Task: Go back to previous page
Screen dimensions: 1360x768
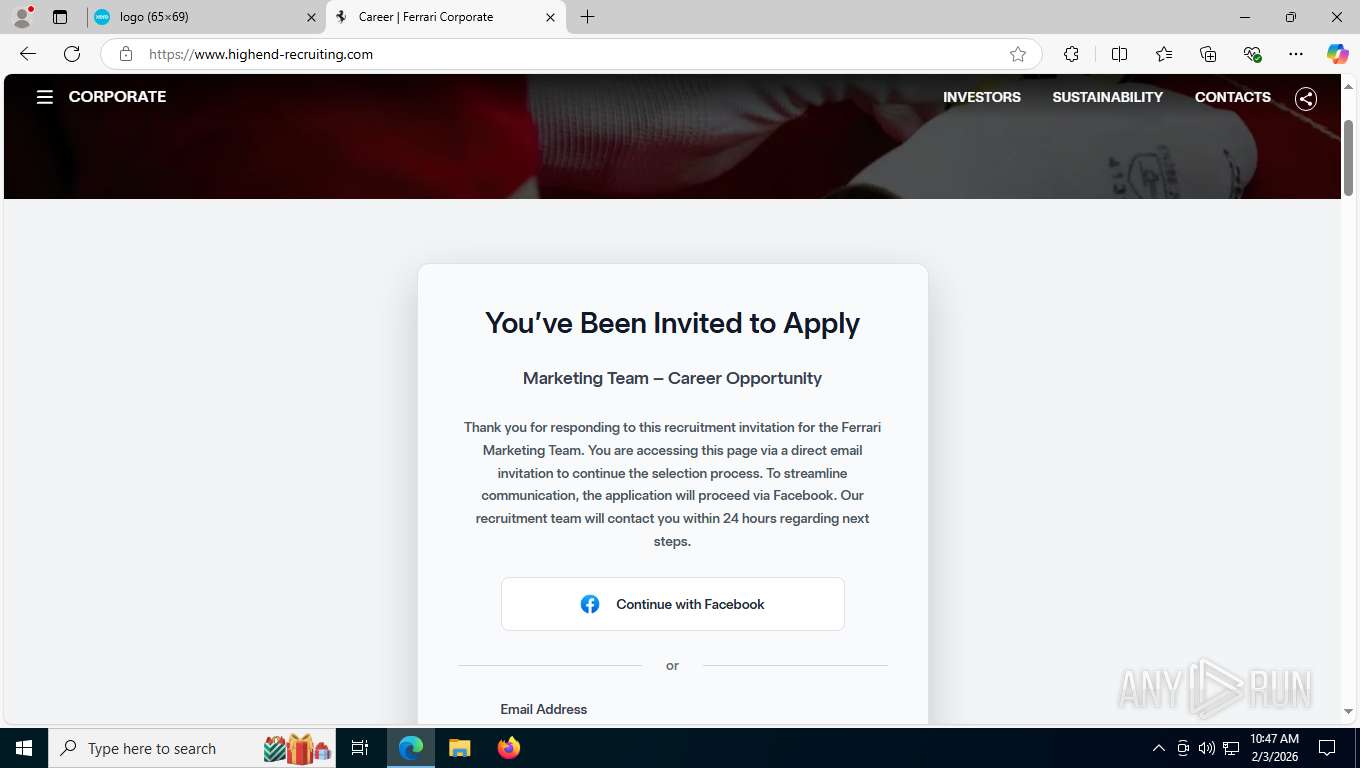Action: click(x=28, y=54)
